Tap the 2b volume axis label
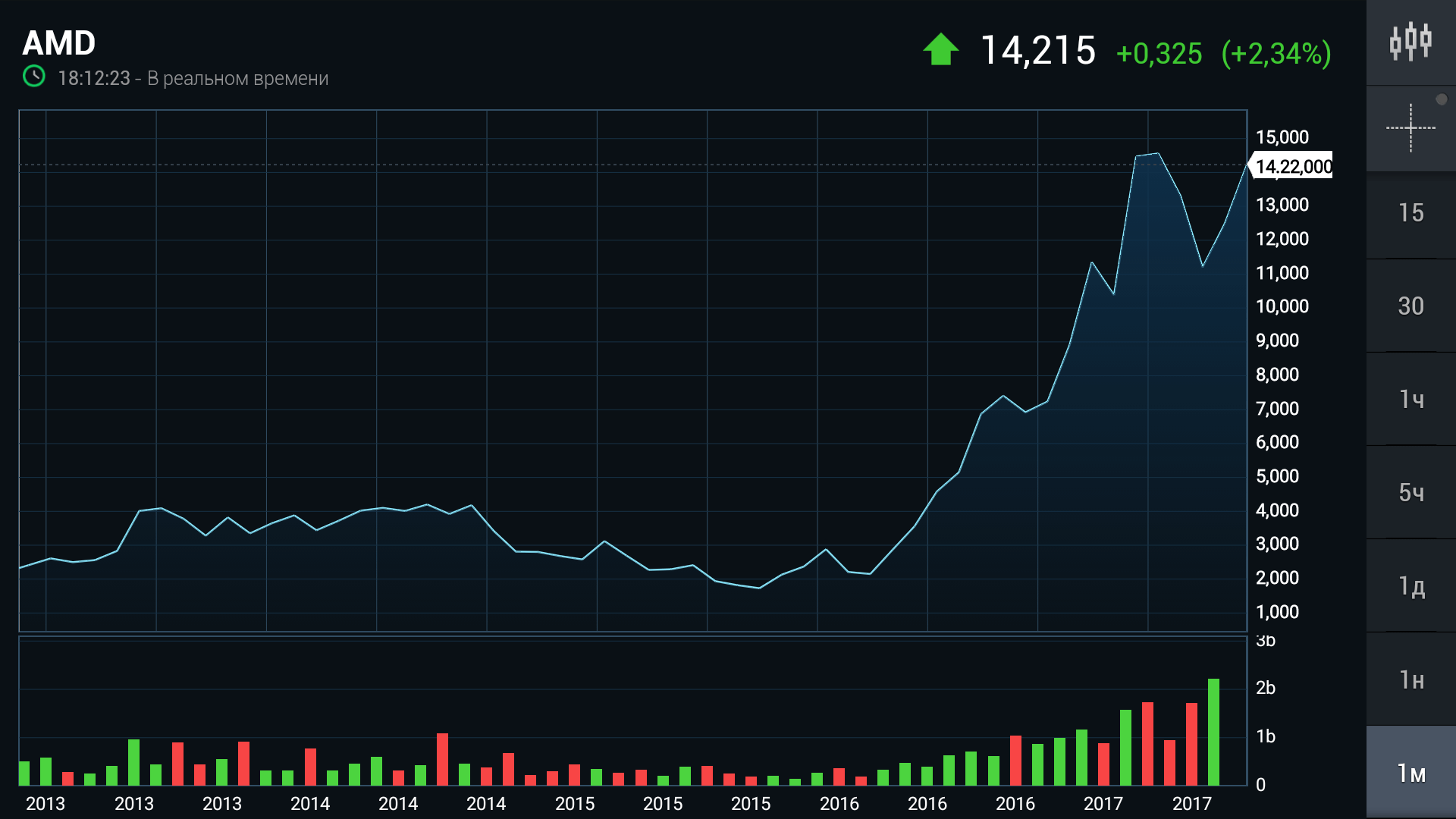 [1266, 688]
